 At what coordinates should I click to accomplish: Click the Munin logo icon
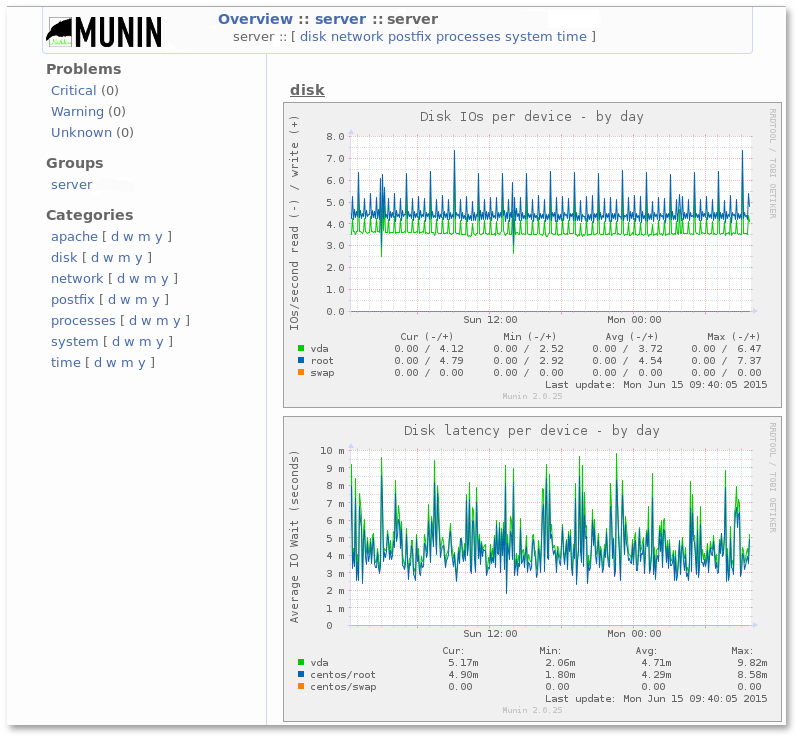pyautogui.click(x=104, y=32)
